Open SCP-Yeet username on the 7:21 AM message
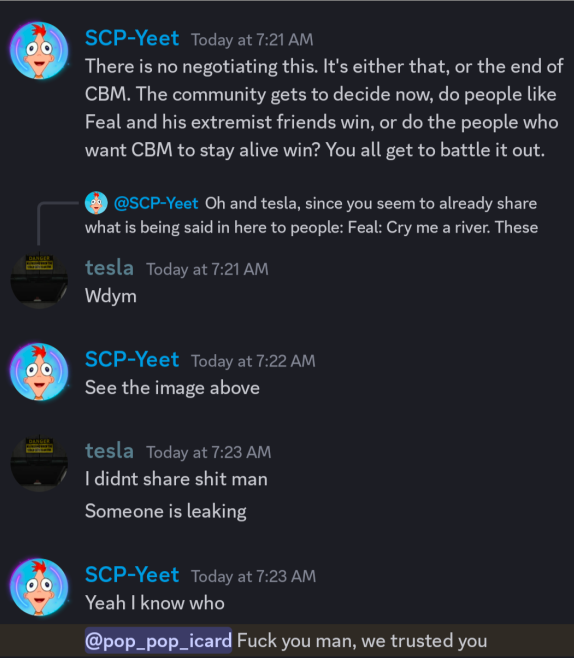This screenshot has height=658, width=574. click(132, 38)
